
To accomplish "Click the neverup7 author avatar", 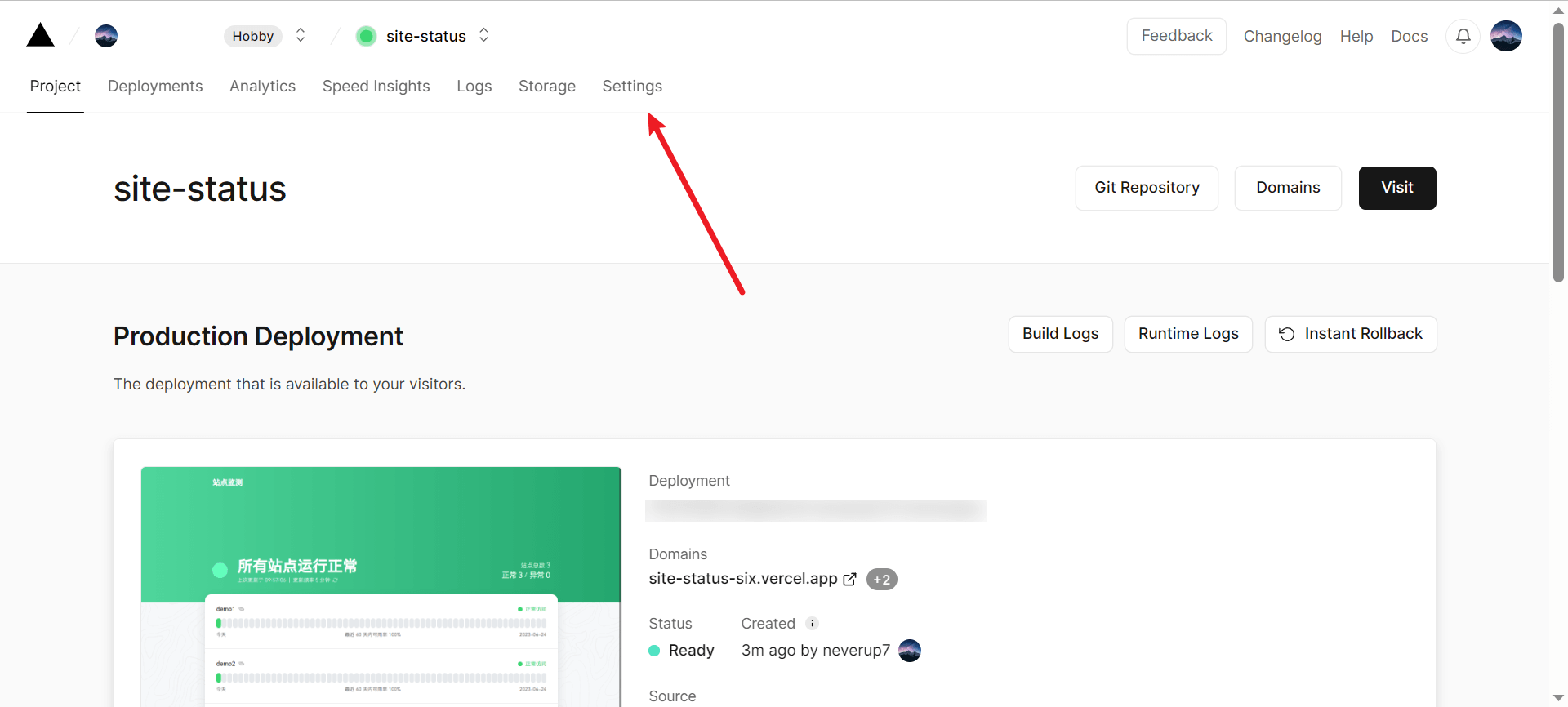I will click(x=910, y=651).
